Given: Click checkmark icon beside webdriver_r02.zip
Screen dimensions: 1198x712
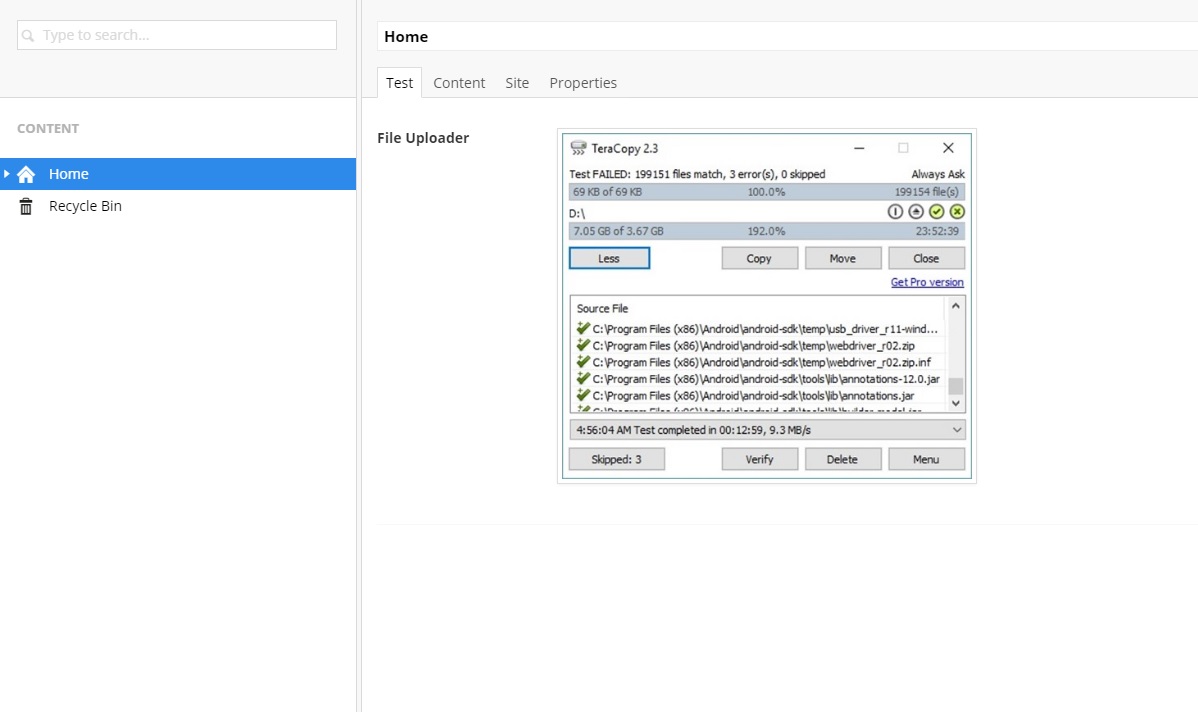Looking at the screenshot, I should click(583, 345).
